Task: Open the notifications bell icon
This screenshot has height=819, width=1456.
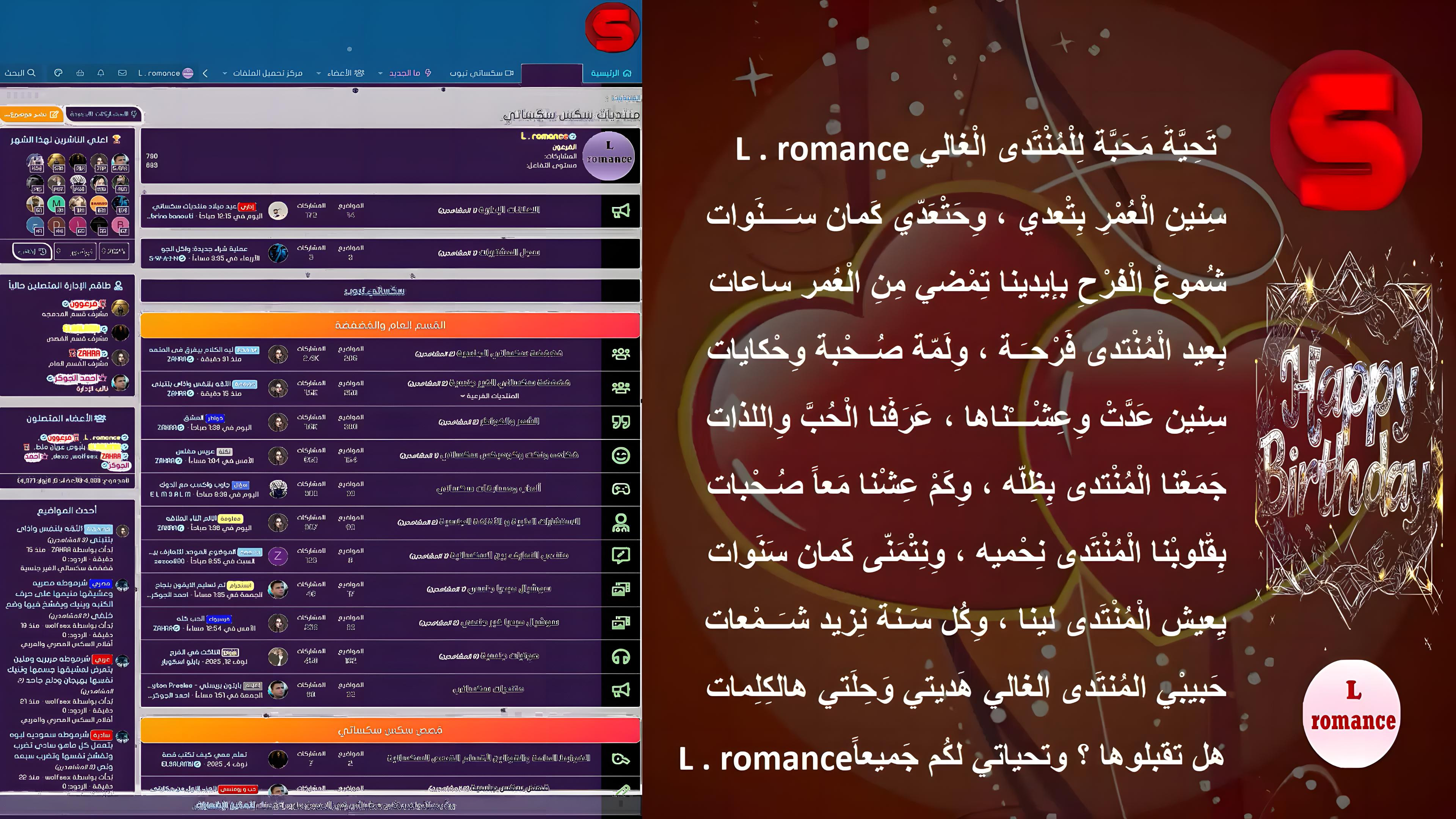Action: coord(100,73)
